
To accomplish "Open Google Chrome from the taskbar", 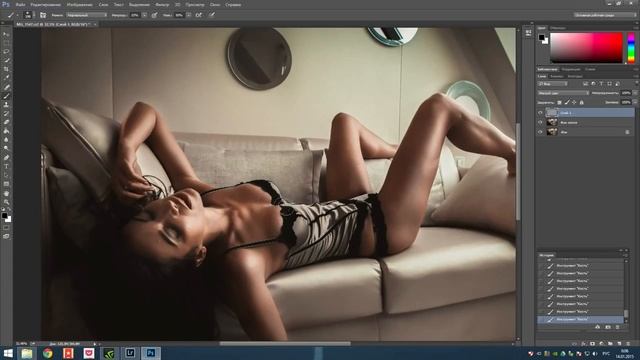I will pyautogui.click(x=48, y=353).
